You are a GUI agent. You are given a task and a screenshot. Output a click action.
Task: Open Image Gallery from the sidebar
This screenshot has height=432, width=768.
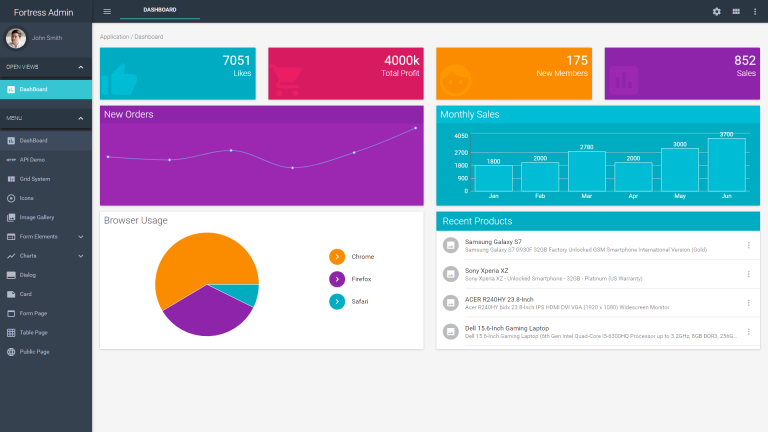(x=36, y=217)
